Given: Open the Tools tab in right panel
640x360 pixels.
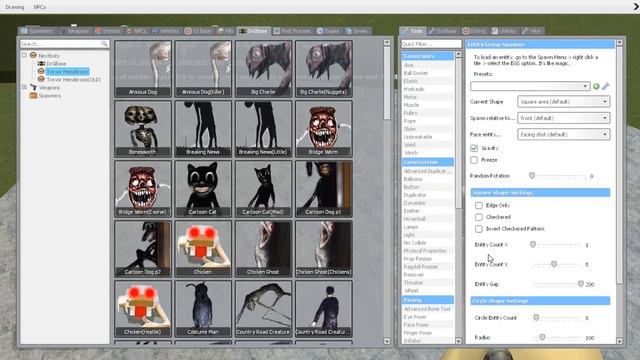Looking at the screenshot, I should [x=413, y=31].
